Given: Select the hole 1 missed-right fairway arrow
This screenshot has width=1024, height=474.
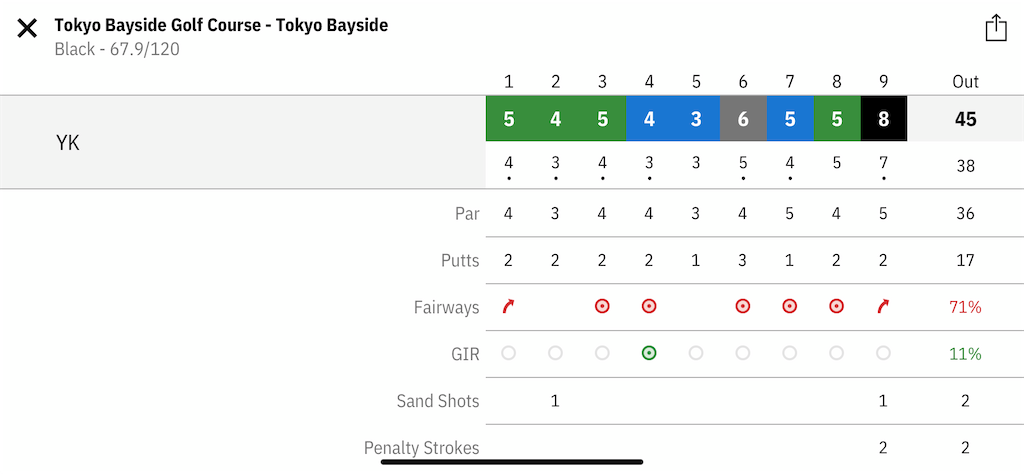Looking at the screenshot, I should pyautogui.click(x=508, y=306).
